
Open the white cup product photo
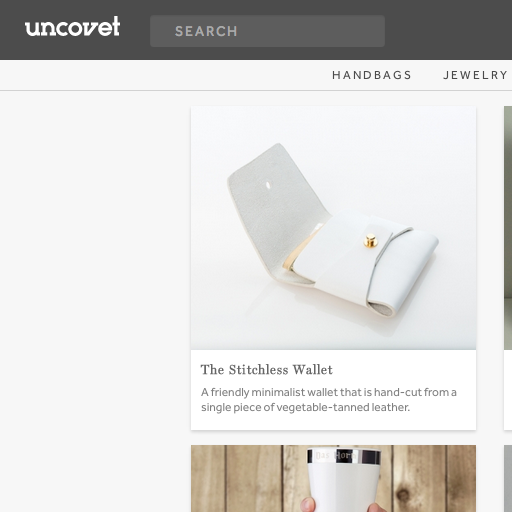333,479
